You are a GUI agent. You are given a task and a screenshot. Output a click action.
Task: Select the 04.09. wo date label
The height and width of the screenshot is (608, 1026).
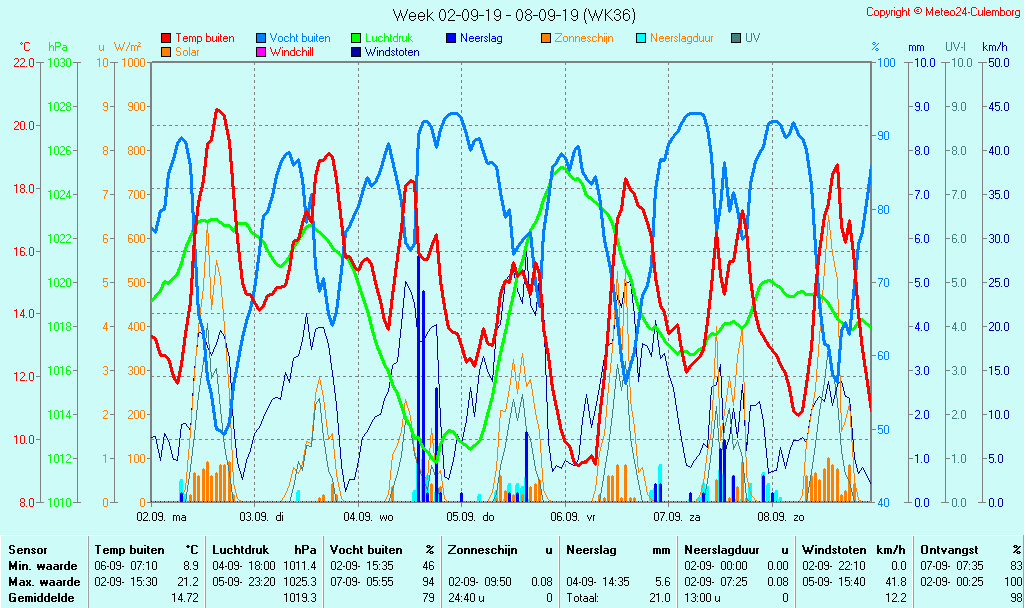point(369,517)
